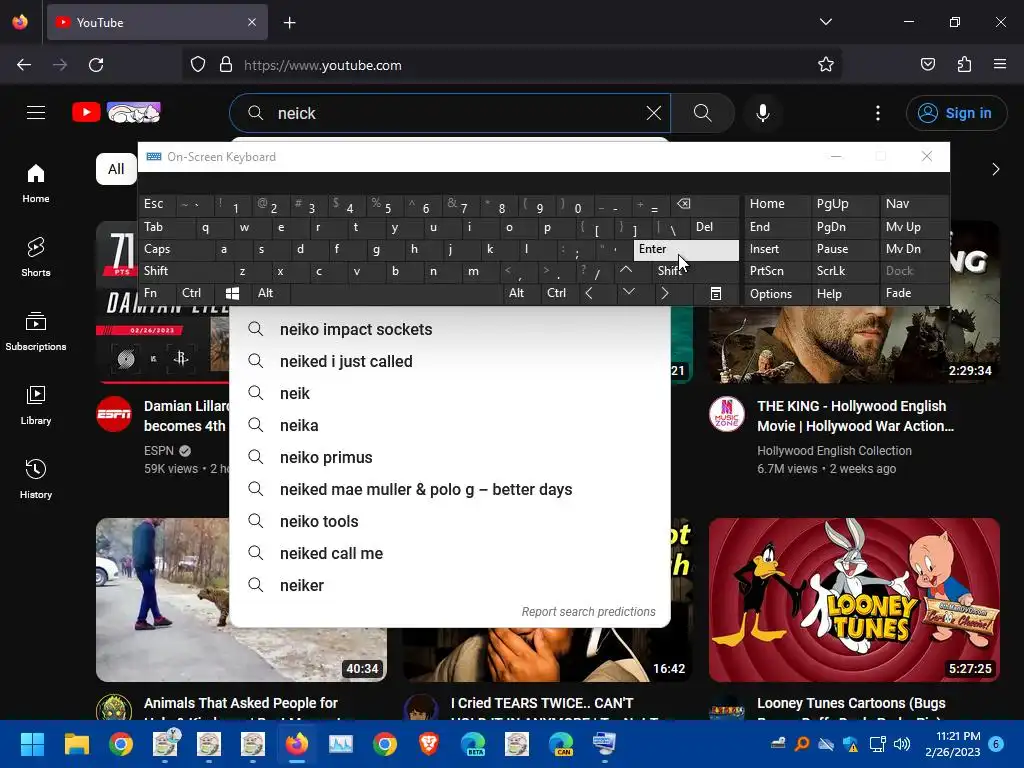Open File Explorer from taskbar

(76, 744)
